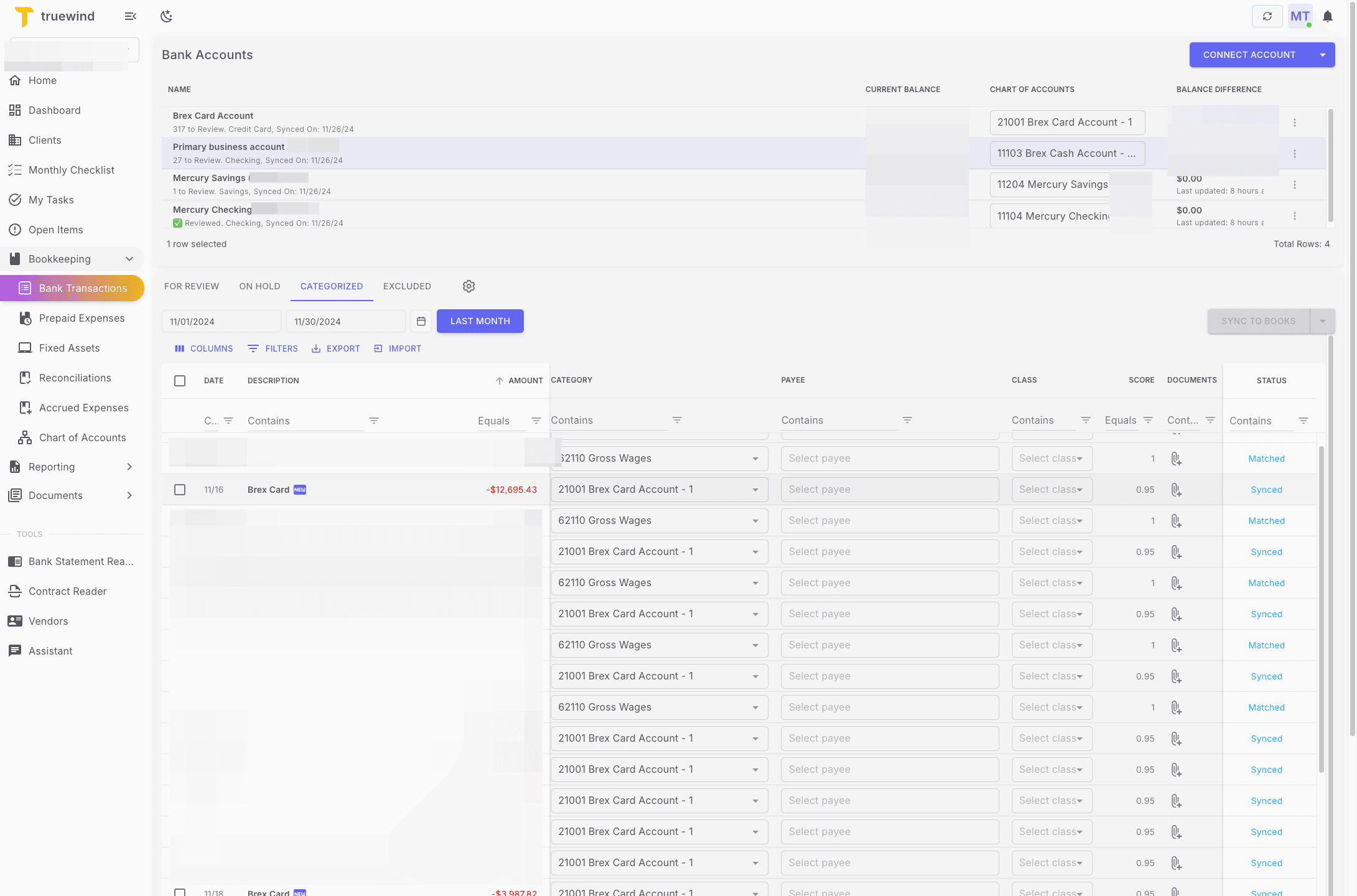Viewport: 1357px width, 896px height.
Task: Toggle the select-all transactions checkbox
Action: pyautogui.click(x=180, y=380)
